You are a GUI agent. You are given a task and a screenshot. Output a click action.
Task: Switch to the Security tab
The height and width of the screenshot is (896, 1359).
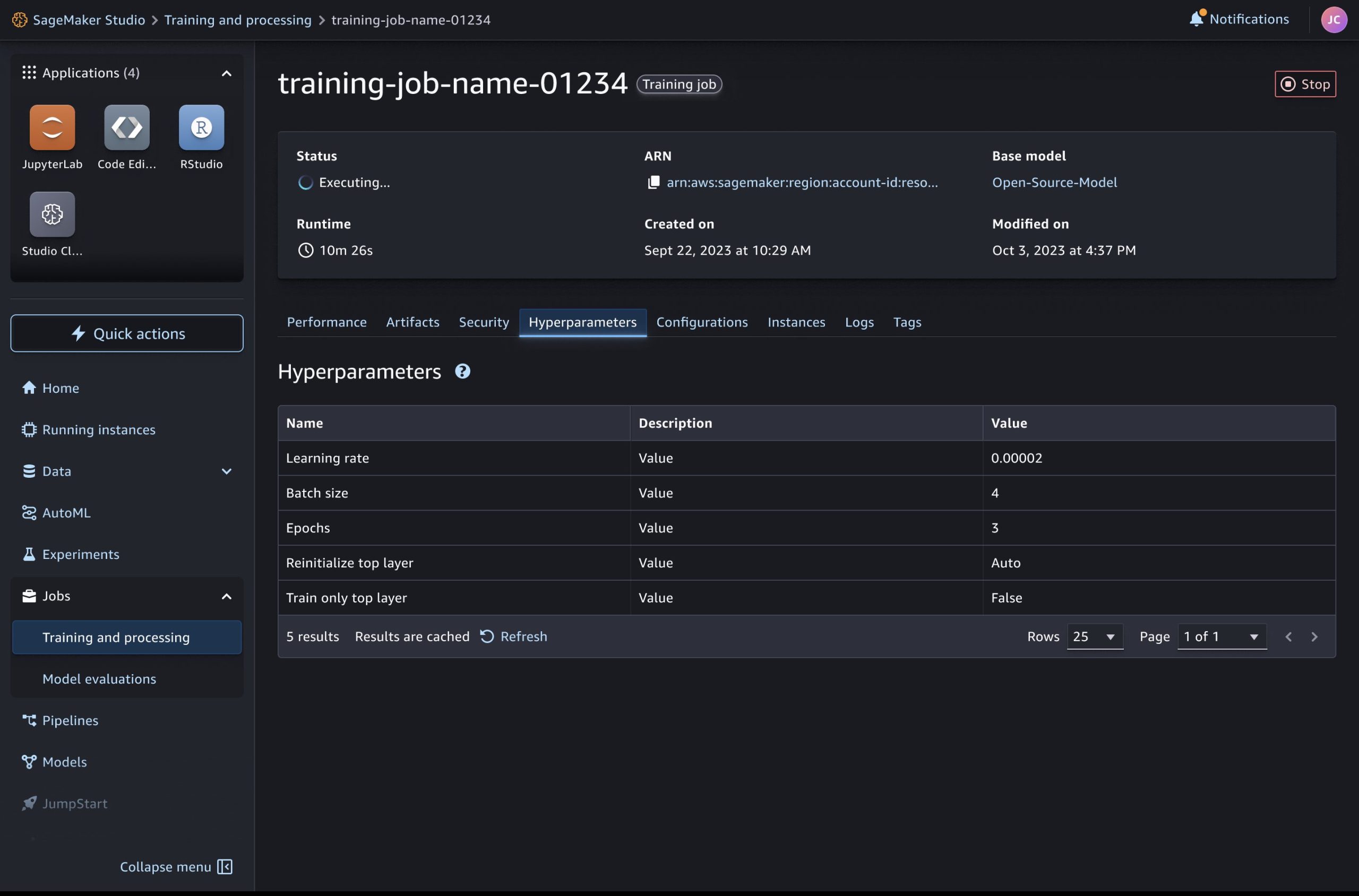[484, 322]
